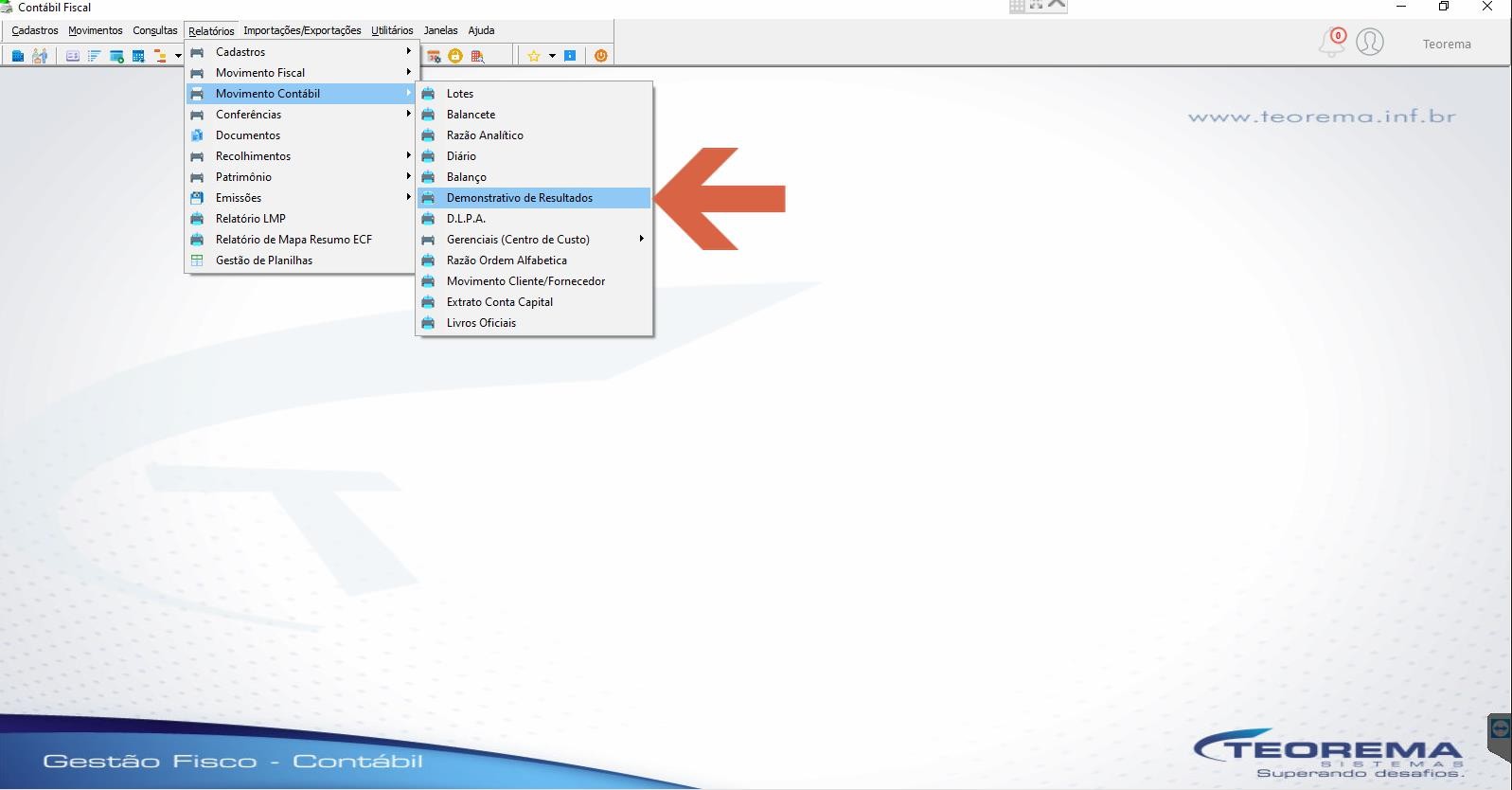
Task: Click the Teorema user name label
Action: [x=1447, y=44]
